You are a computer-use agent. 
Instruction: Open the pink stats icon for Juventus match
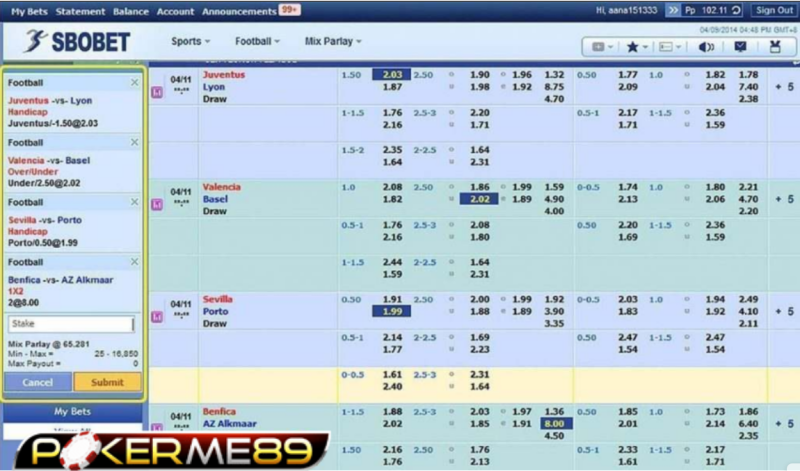[x=157, y=92]
